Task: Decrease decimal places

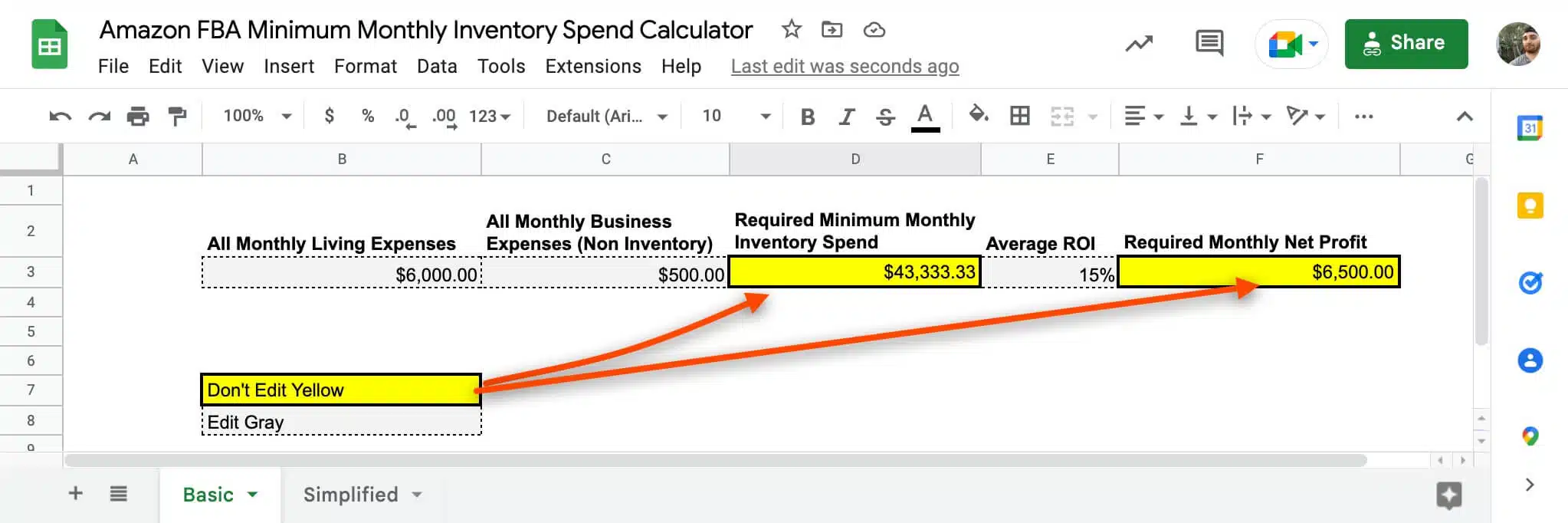Action: [405, 117]
